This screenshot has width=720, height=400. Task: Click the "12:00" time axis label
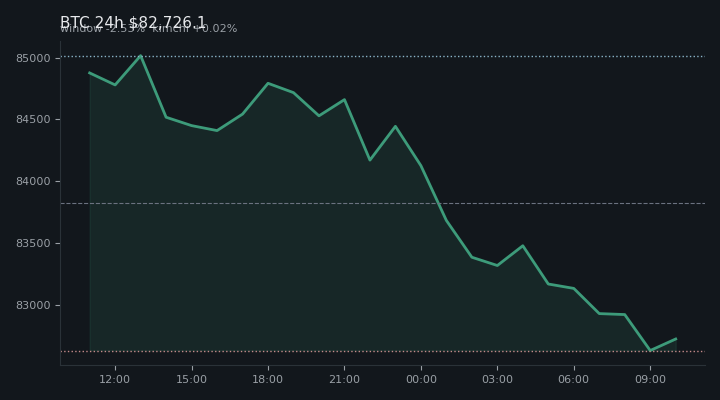[115, 379]
